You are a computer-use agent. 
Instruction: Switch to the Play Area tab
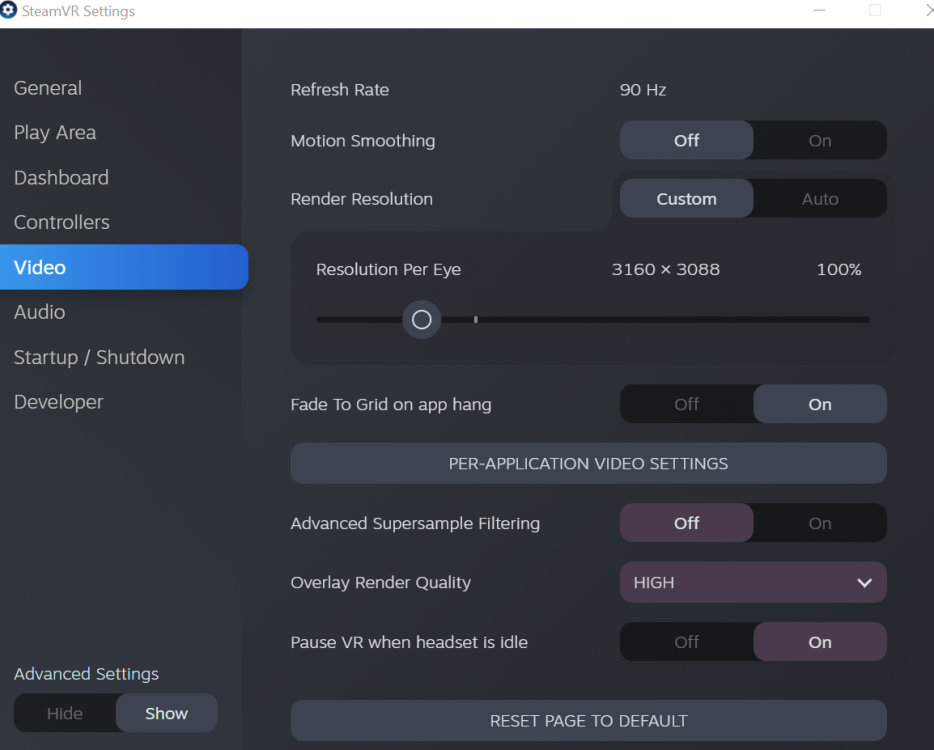pyautogui.click(x=55, y=133)
